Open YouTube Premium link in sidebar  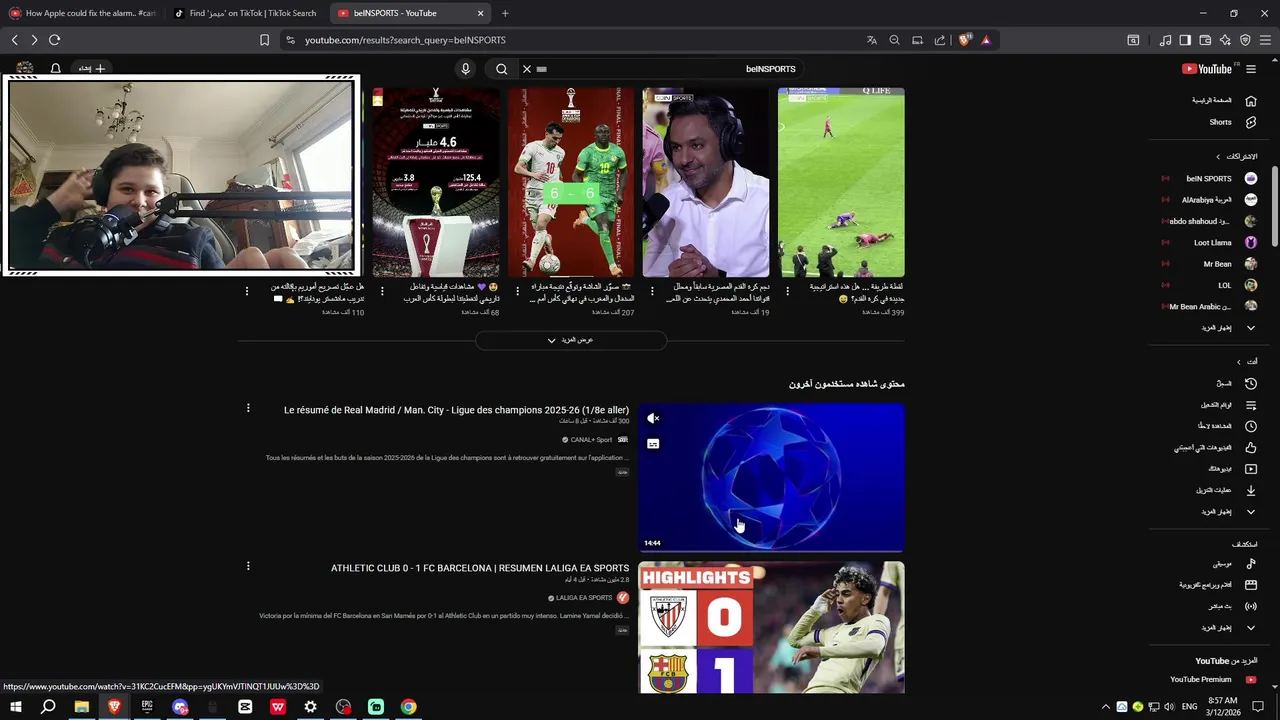pyautogui.click(x=1213, y=680)
